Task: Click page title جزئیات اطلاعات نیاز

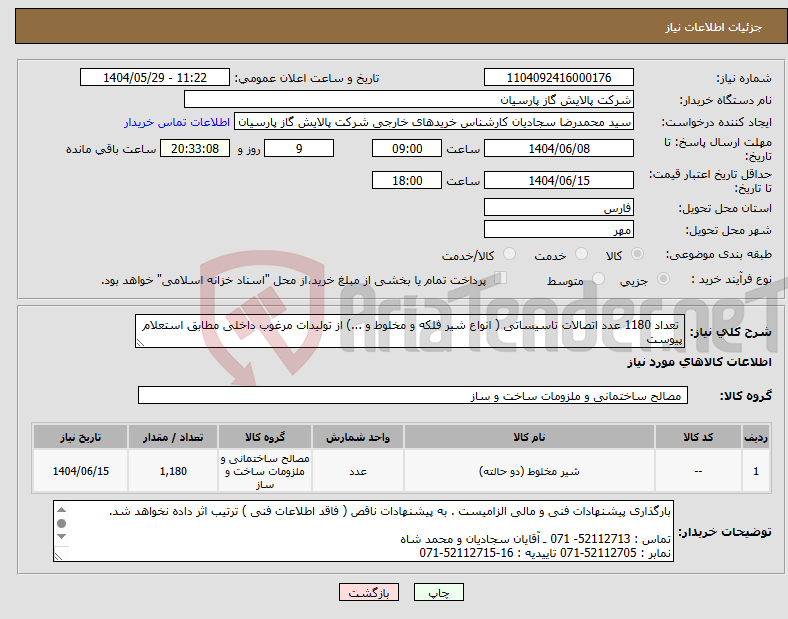Action: coord(714,27)
